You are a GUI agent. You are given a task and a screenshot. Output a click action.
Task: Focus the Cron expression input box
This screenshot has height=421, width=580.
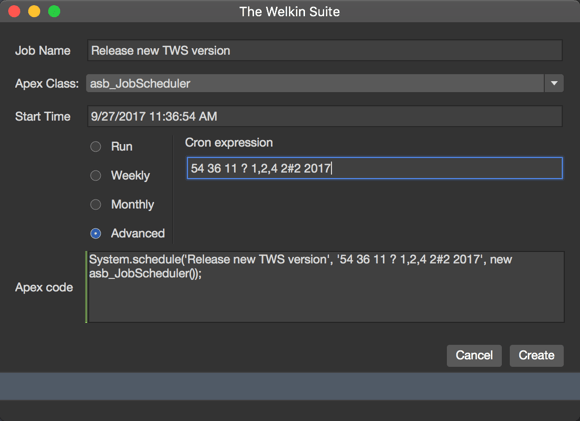point(375,168)
